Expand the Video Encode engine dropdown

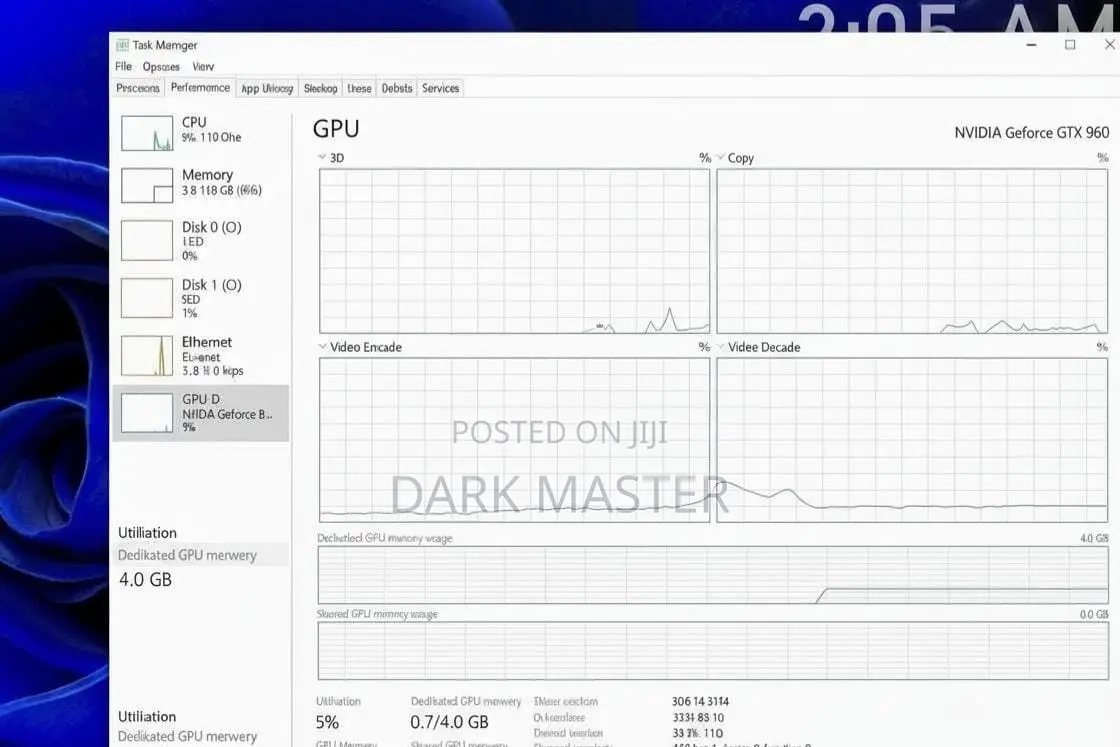322,346
